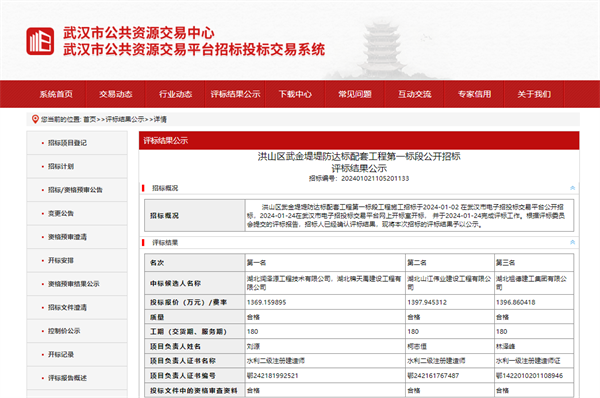Image resolution: width=600 pixels, height=398 pixels.
Task: Click the red 评标结果公示 panel header
Action: (359, 140)
